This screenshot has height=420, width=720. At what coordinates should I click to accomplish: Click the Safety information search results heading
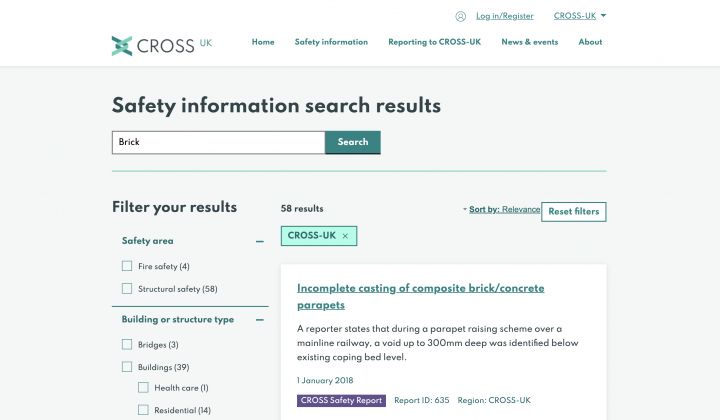click(276, 106)
